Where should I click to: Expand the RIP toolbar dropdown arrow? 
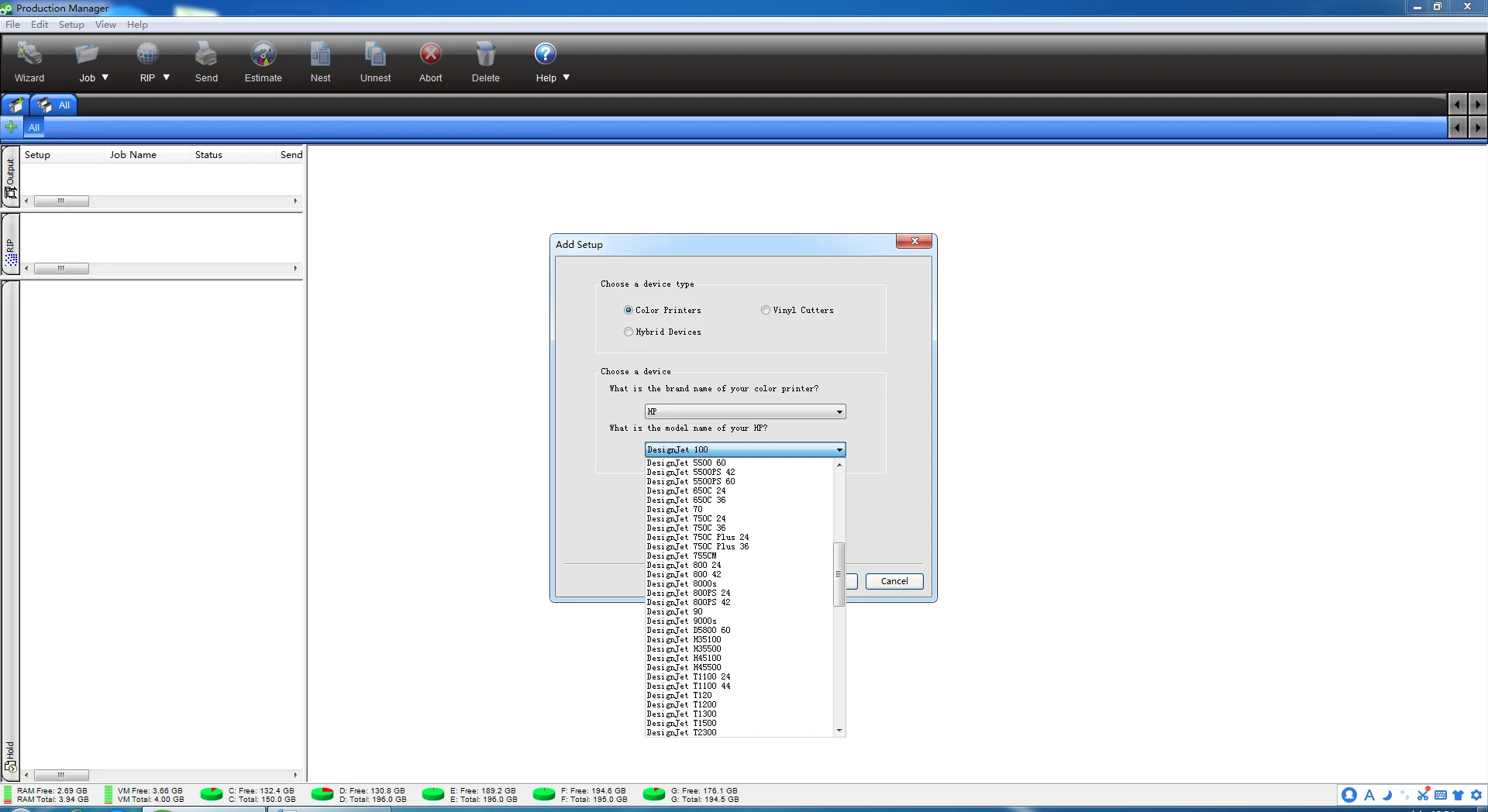click(x=166, y=77)
